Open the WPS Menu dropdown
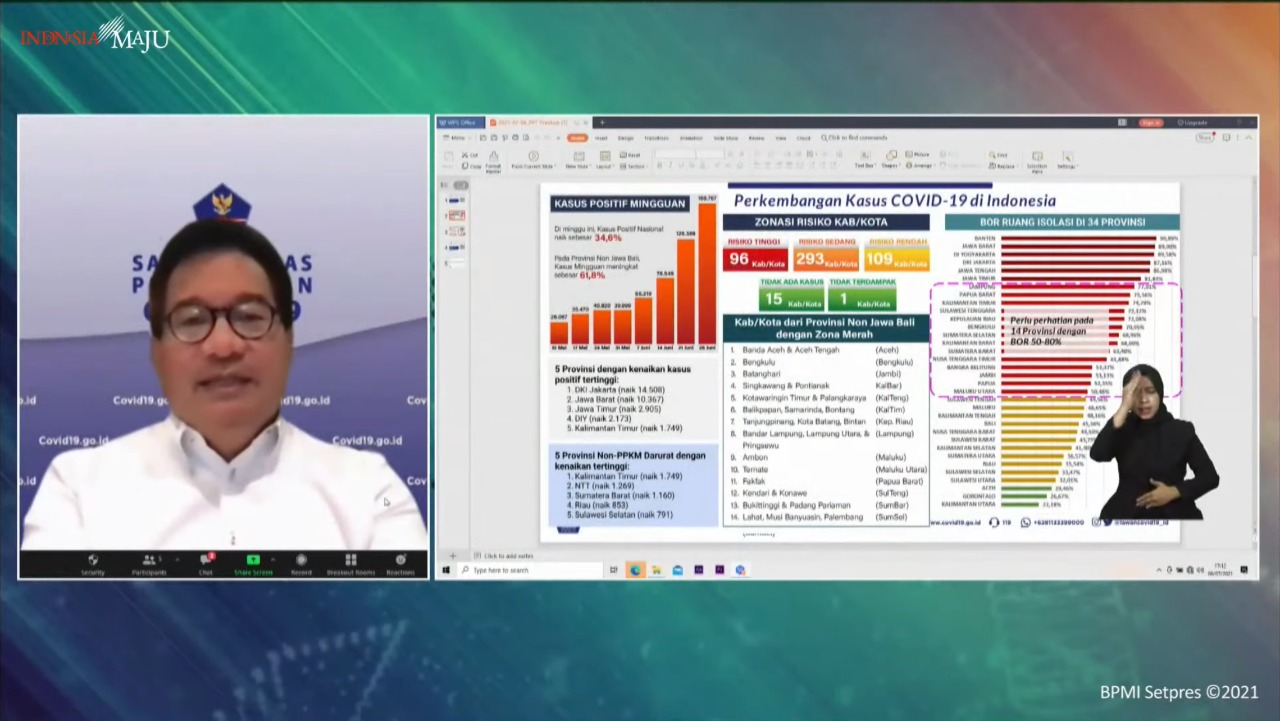 click(456, 138)
